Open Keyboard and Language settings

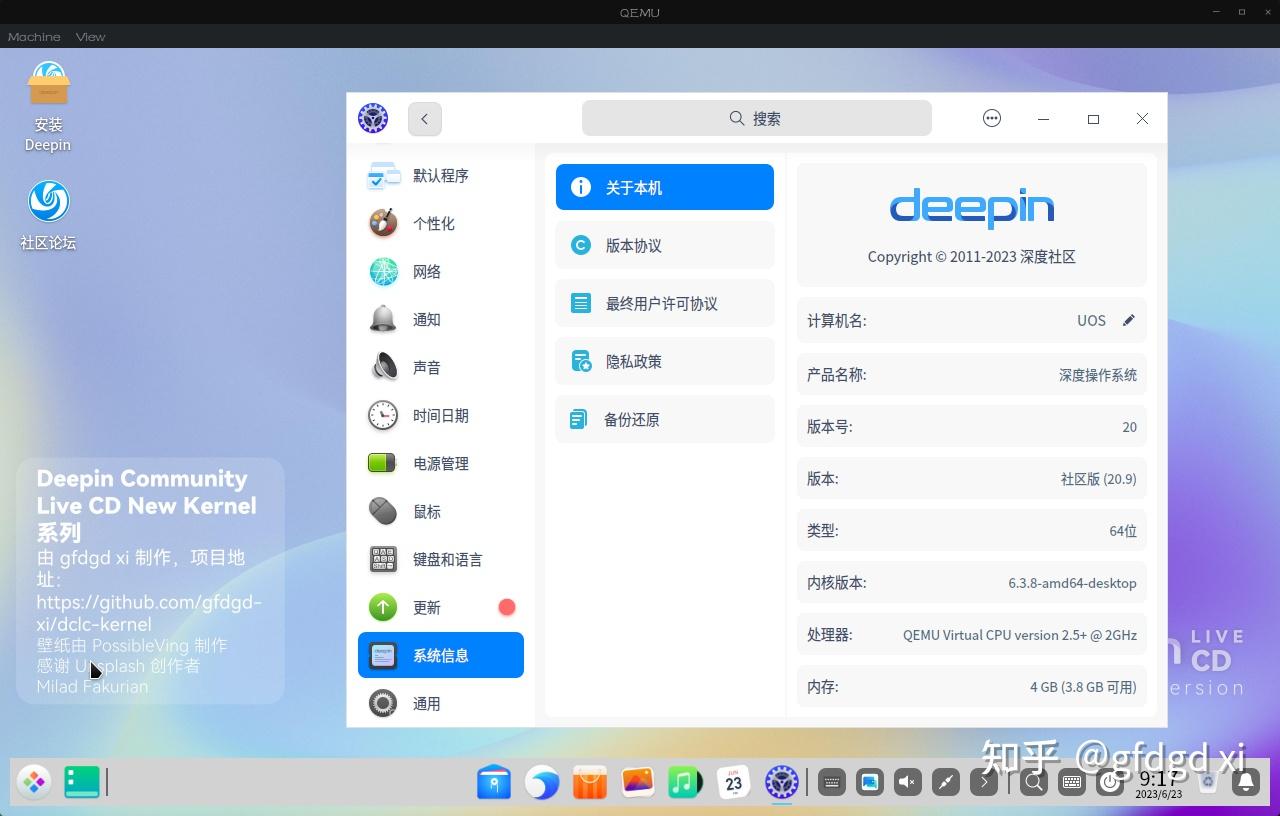click(447, 559)
